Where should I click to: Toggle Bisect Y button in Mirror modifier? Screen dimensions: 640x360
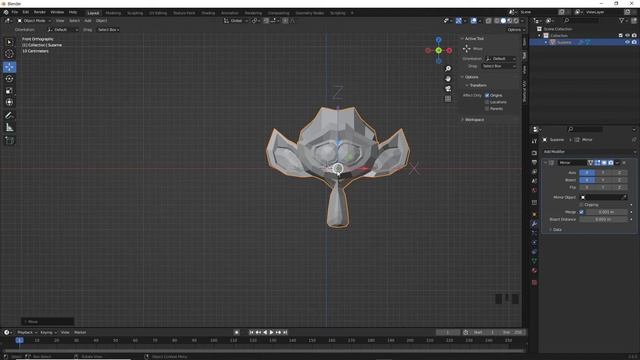pos(603,180)
